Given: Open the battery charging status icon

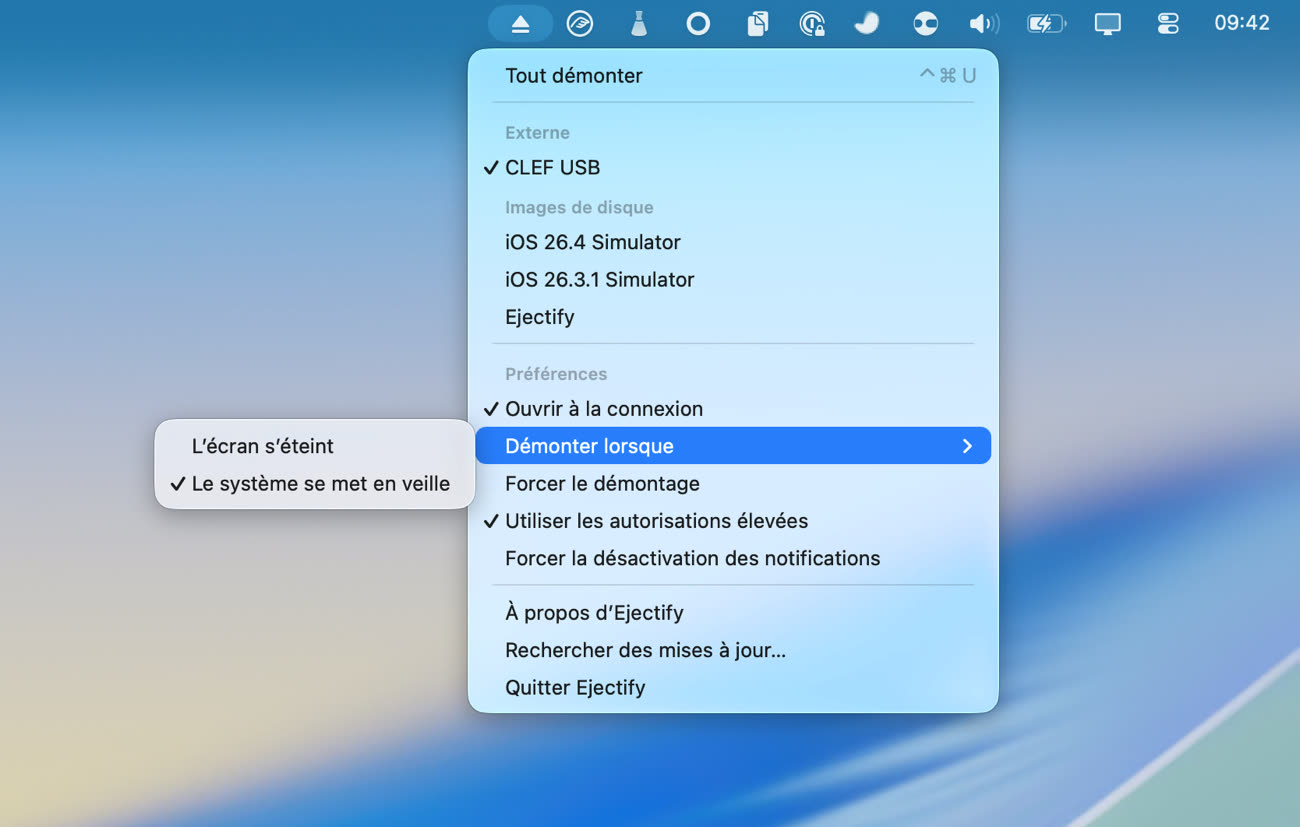Looking at the screenshot, I should tap(1046, 23).
